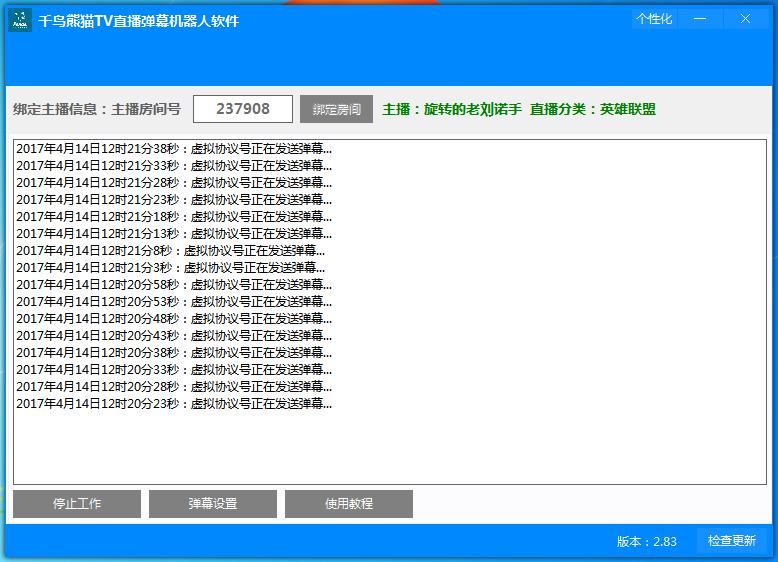Click the panda app icon in title bar
The height and width of the screenshot is (562, 778).
(20, 20)
